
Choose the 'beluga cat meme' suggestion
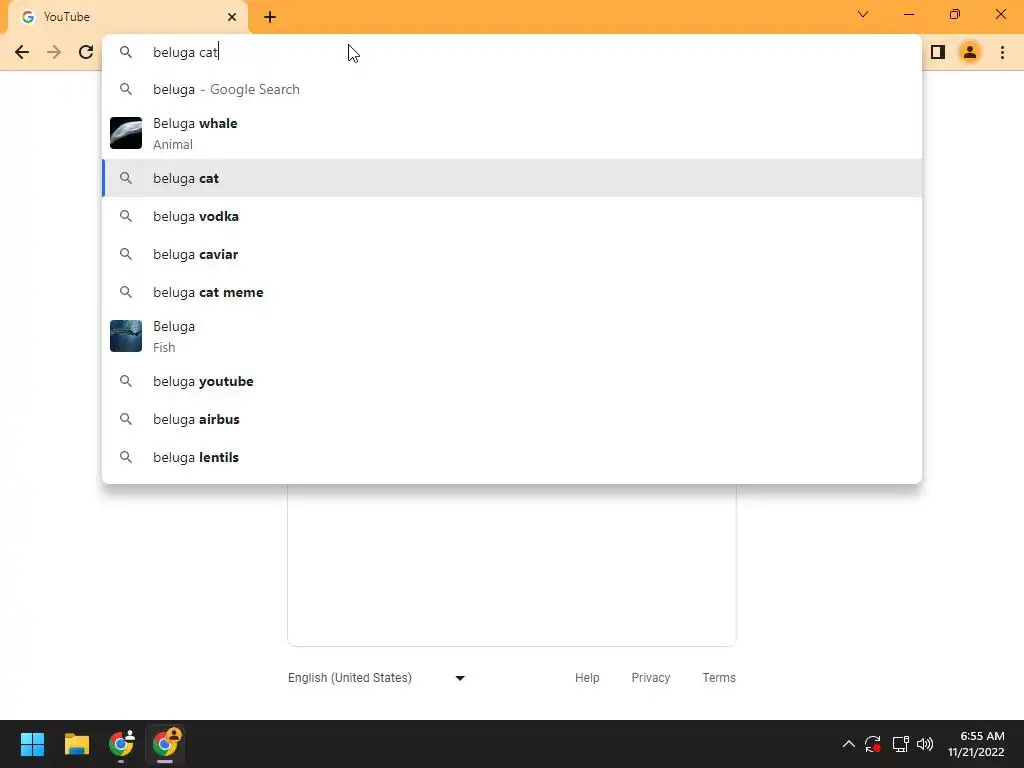tap(512, 292)
